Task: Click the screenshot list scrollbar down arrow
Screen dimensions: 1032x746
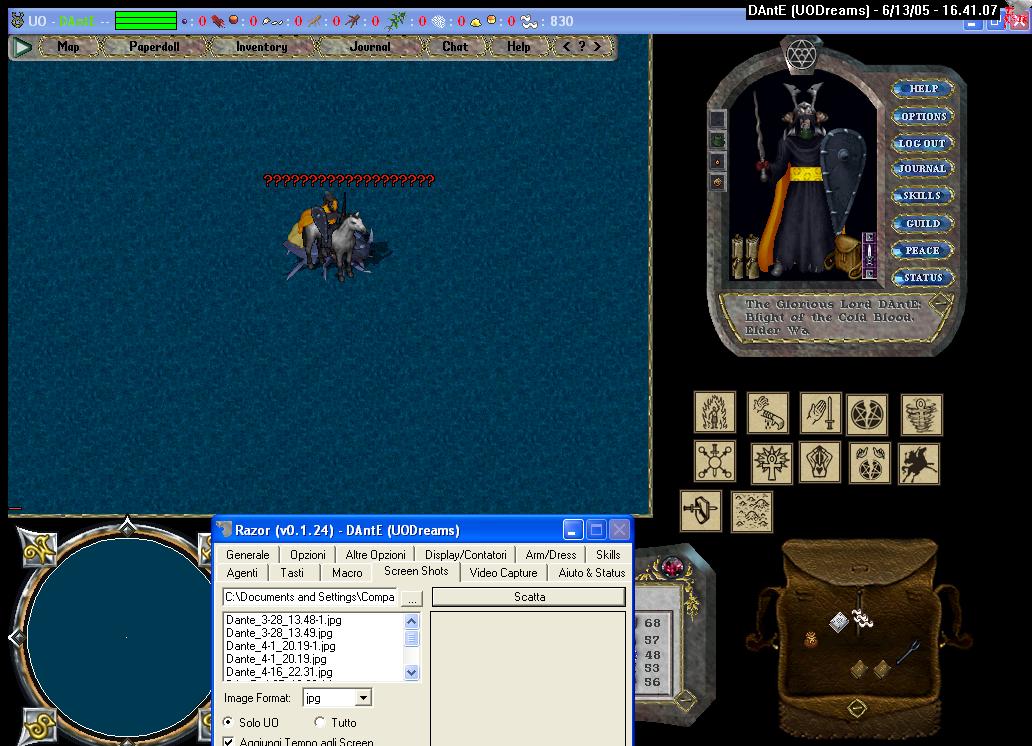Action: (411, 672)
